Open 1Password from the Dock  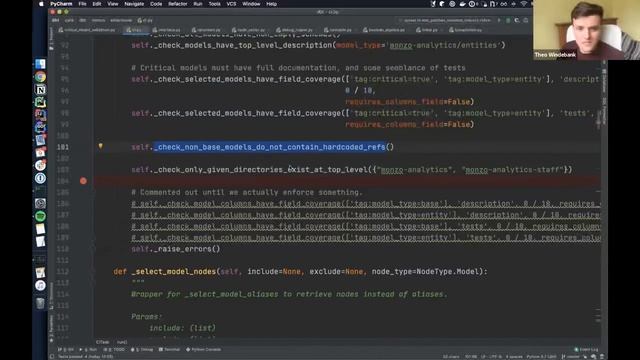pyautogui.click(x=40, y=178)
